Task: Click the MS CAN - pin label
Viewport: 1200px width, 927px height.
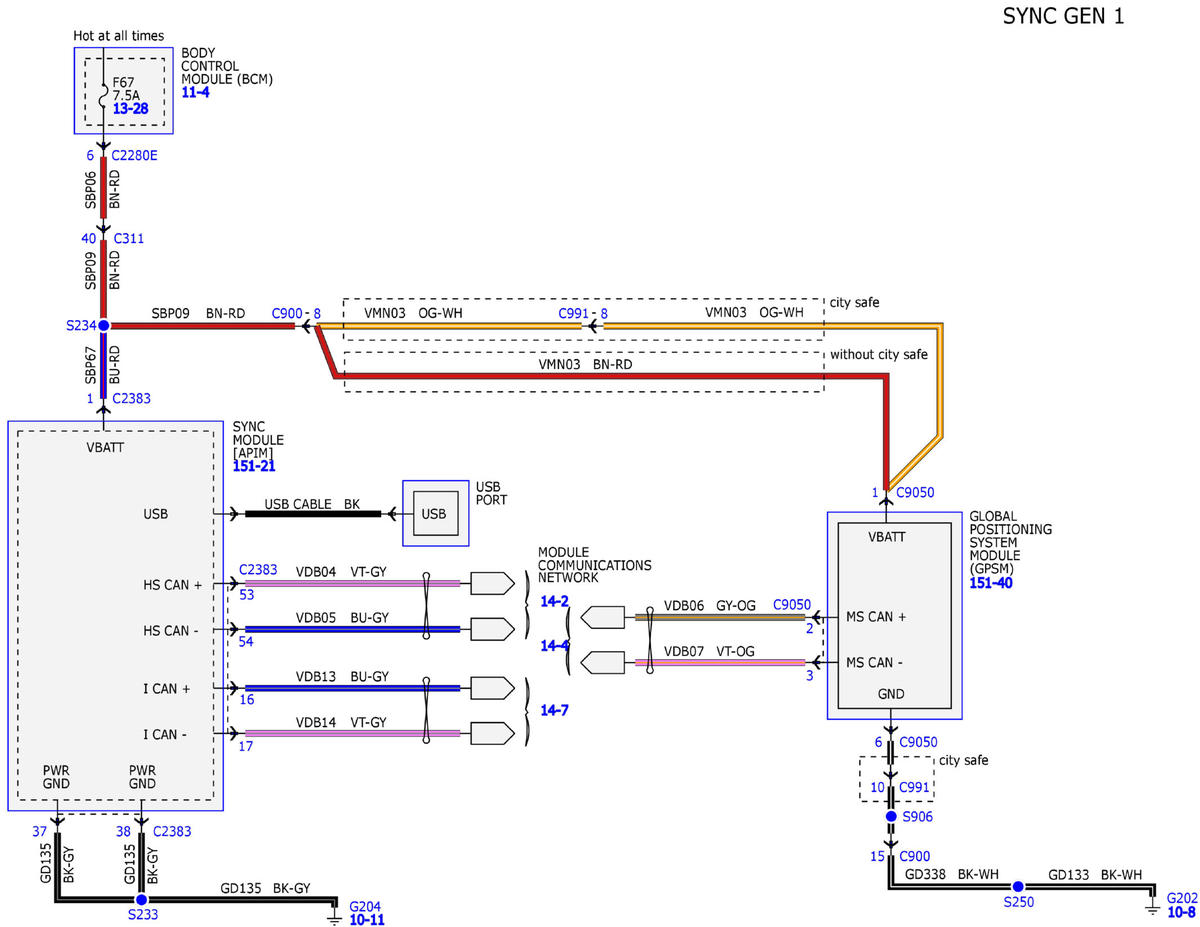Action: [874, 662]
